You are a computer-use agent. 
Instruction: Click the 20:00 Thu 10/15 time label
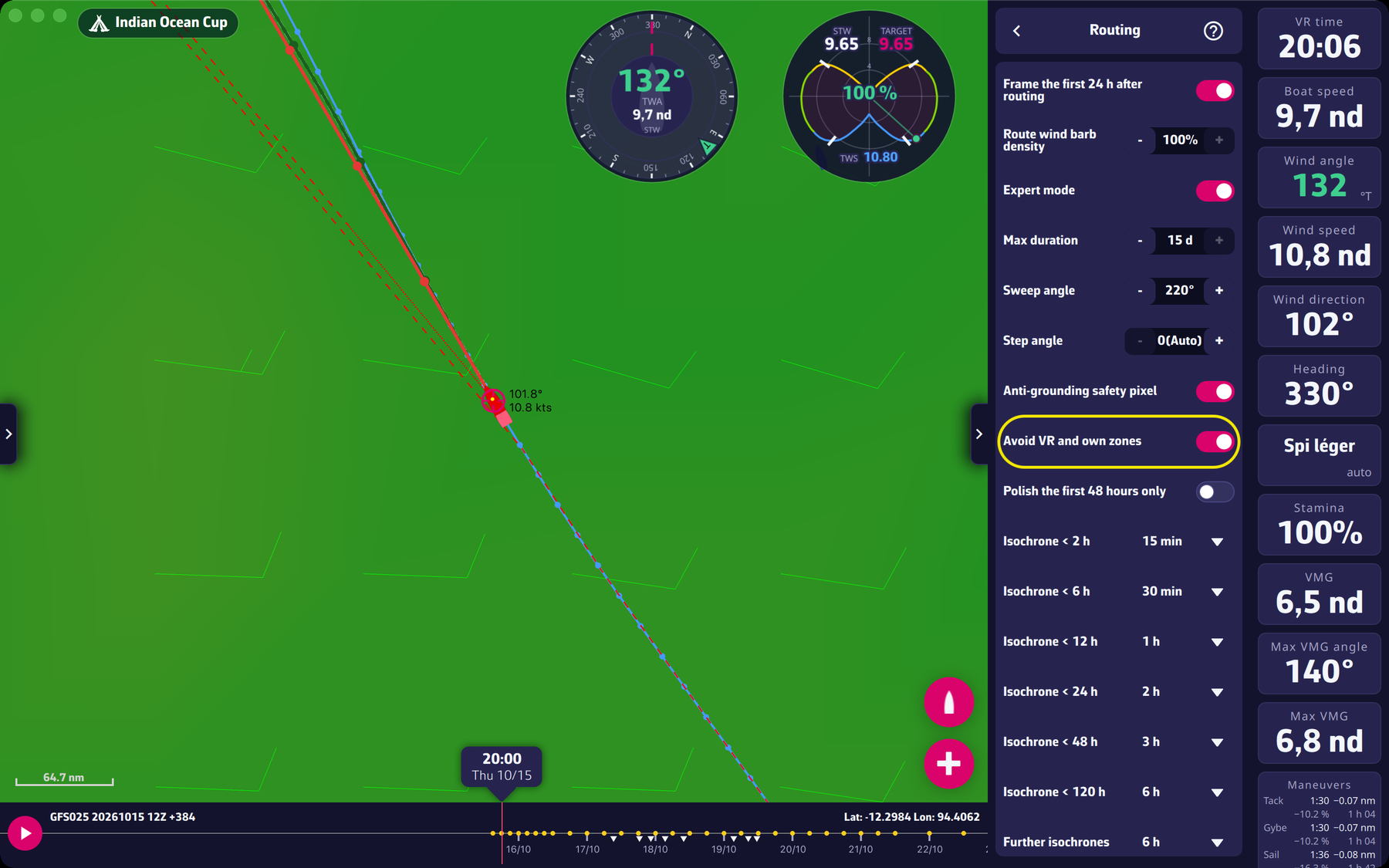tap(502, 767)
